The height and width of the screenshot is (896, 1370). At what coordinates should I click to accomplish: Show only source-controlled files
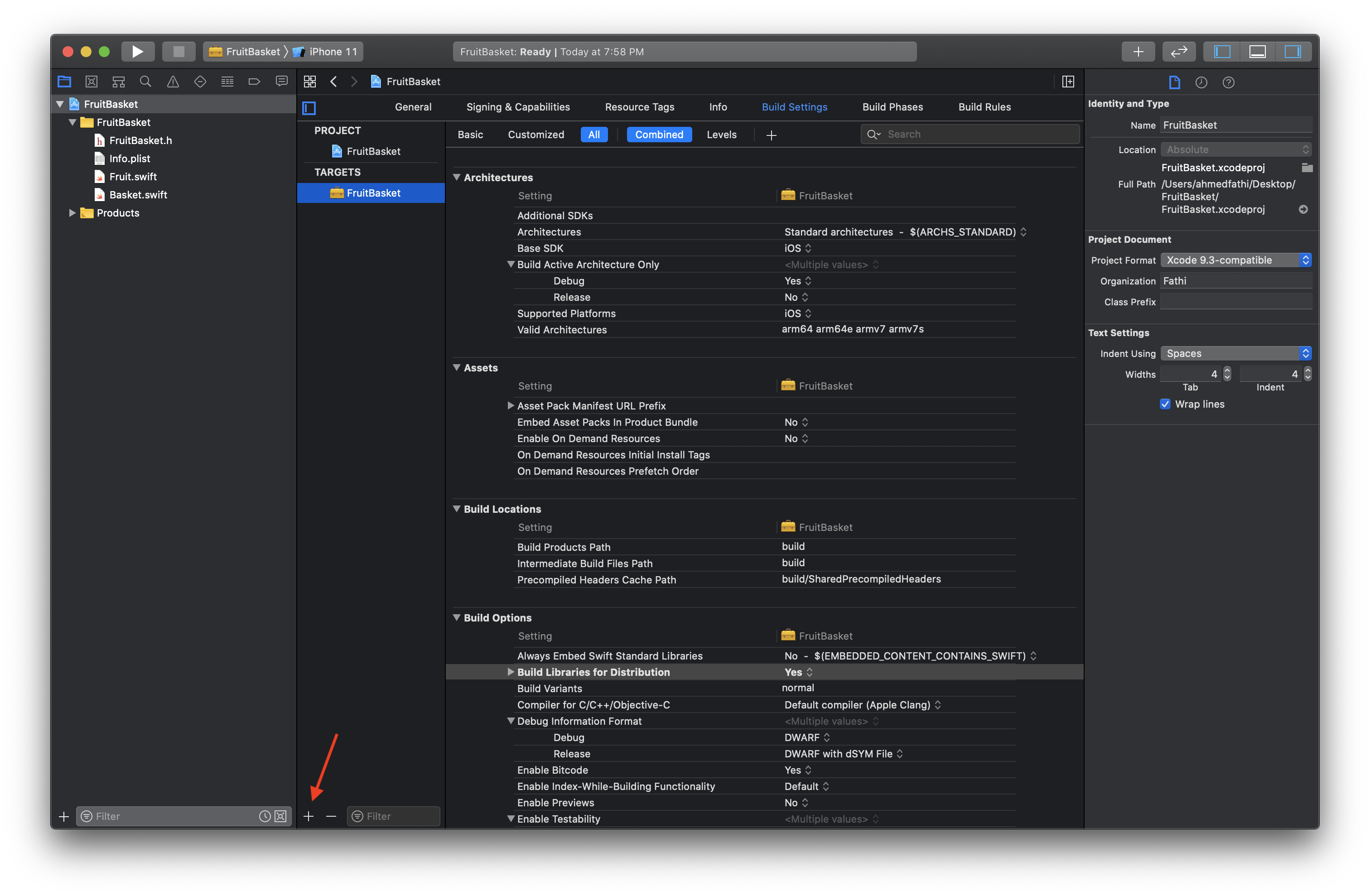coord(281,816)
